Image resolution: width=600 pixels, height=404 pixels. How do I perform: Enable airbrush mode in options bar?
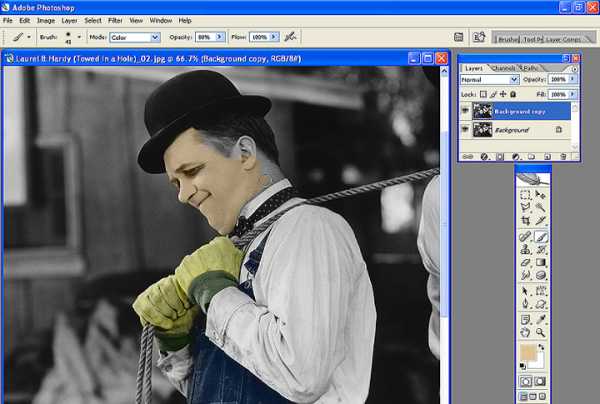[290, 37]
